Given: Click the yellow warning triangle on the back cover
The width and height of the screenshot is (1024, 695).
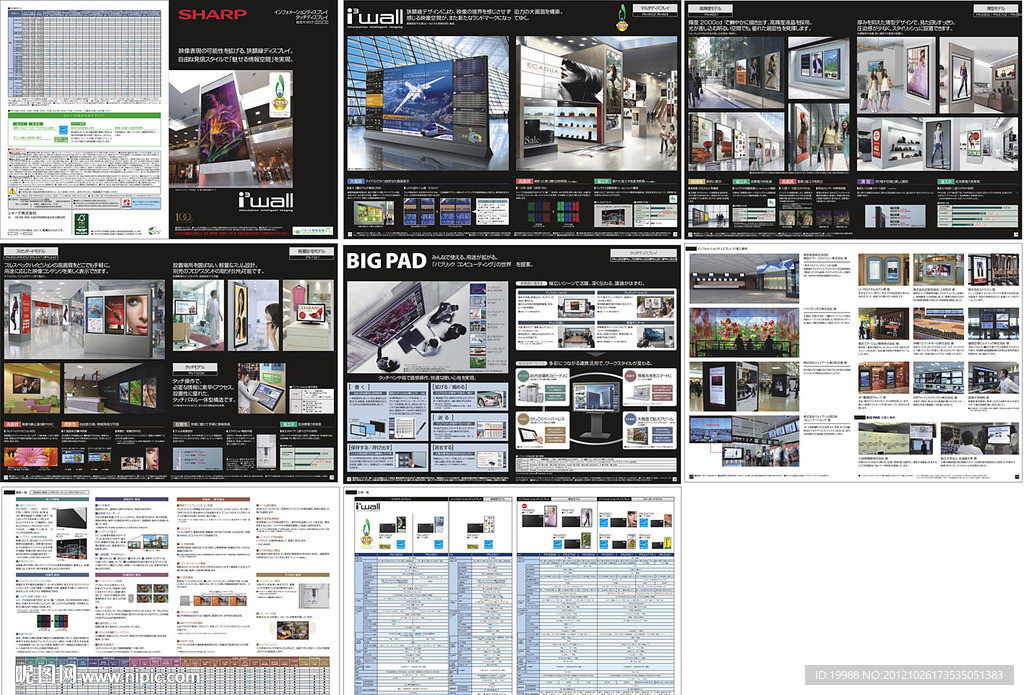Looking at the screenshot, I should pos(12,191).
